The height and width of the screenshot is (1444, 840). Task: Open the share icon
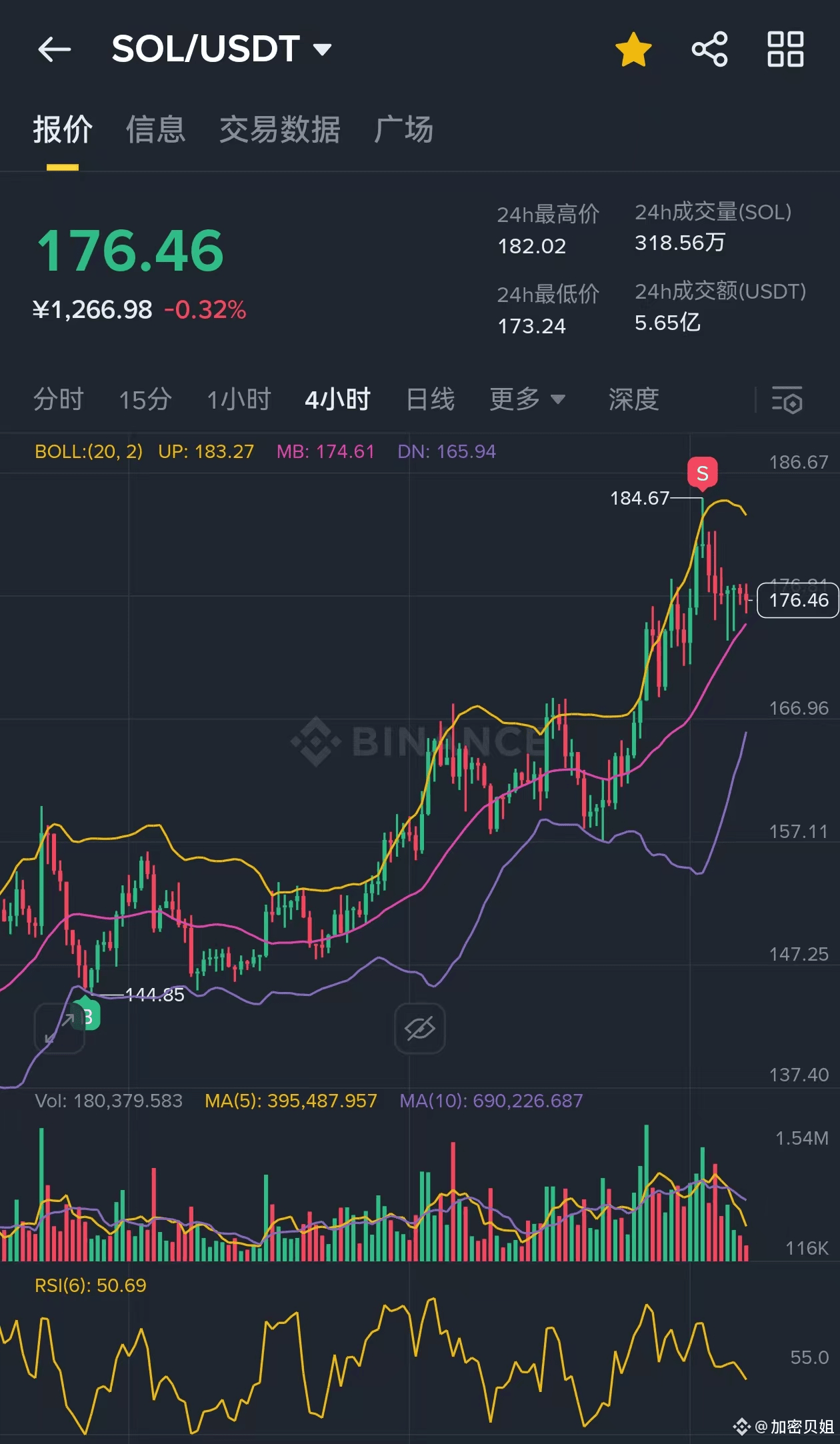point(709,49)
